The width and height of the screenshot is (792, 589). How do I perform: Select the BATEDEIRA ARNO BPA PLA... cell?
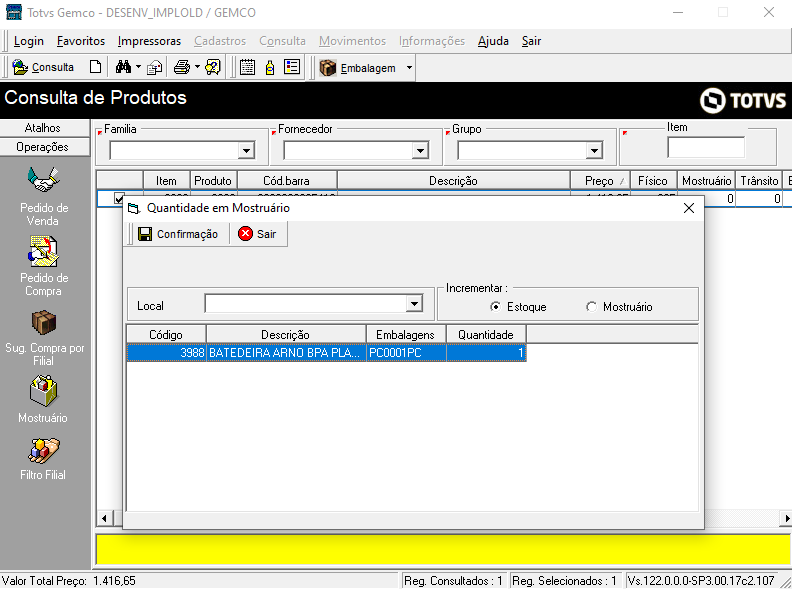[286, 353]
